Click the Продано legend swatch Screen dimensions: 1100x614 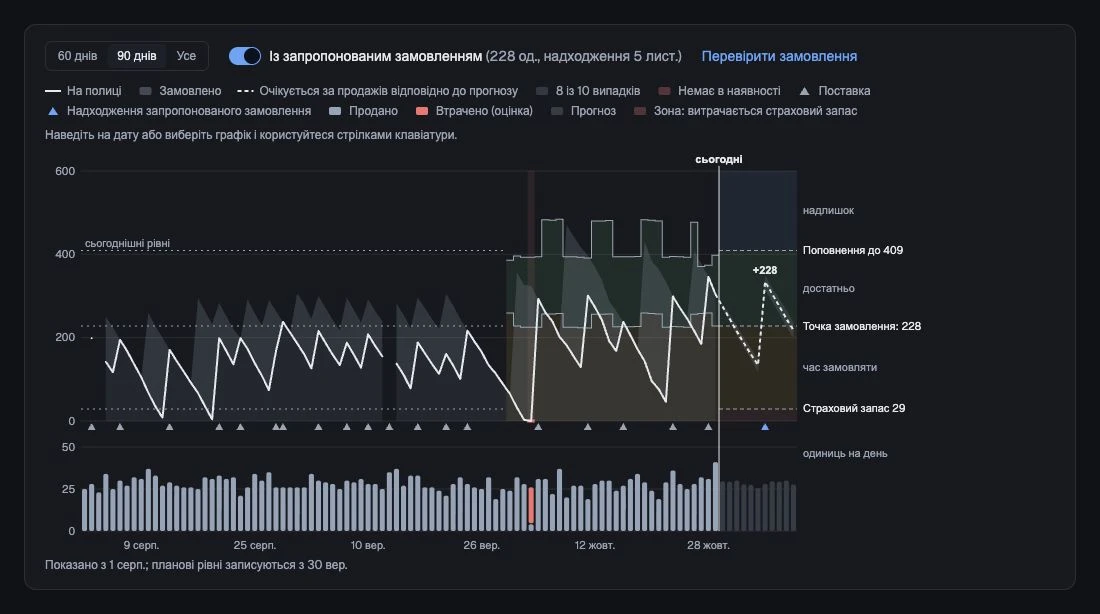[335, 111]
